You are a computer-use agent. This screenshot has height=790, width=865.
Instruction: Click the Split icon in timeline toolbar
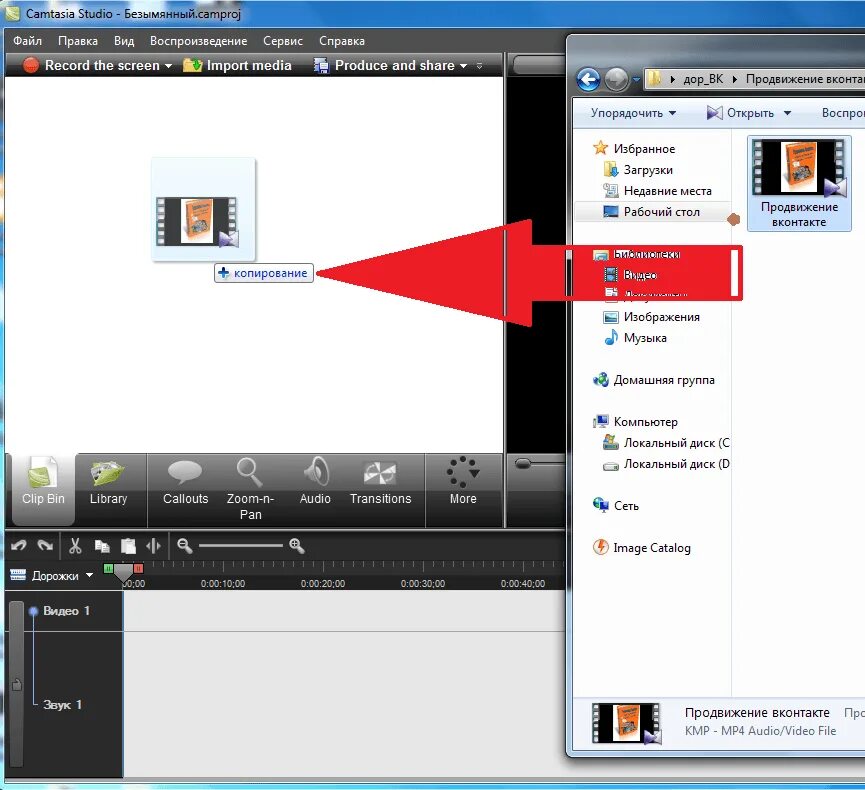pyautogui.click(x=153, y=546)
